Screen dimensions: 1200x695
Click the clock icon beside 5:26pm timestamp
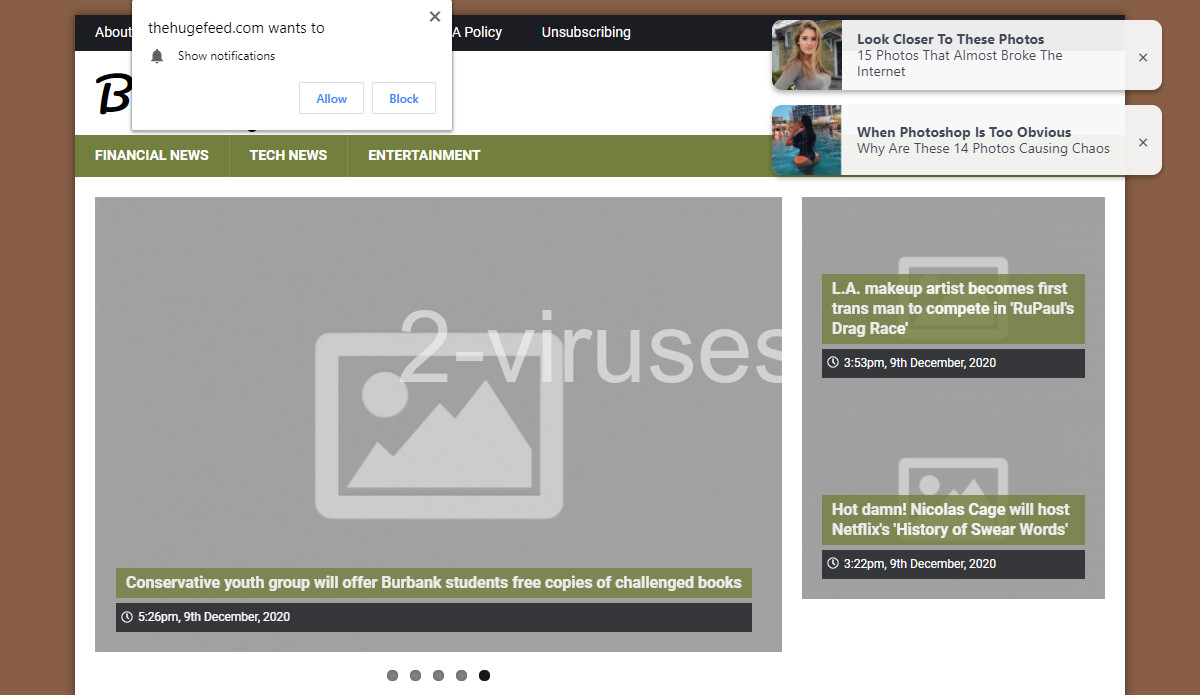(127, 616)
